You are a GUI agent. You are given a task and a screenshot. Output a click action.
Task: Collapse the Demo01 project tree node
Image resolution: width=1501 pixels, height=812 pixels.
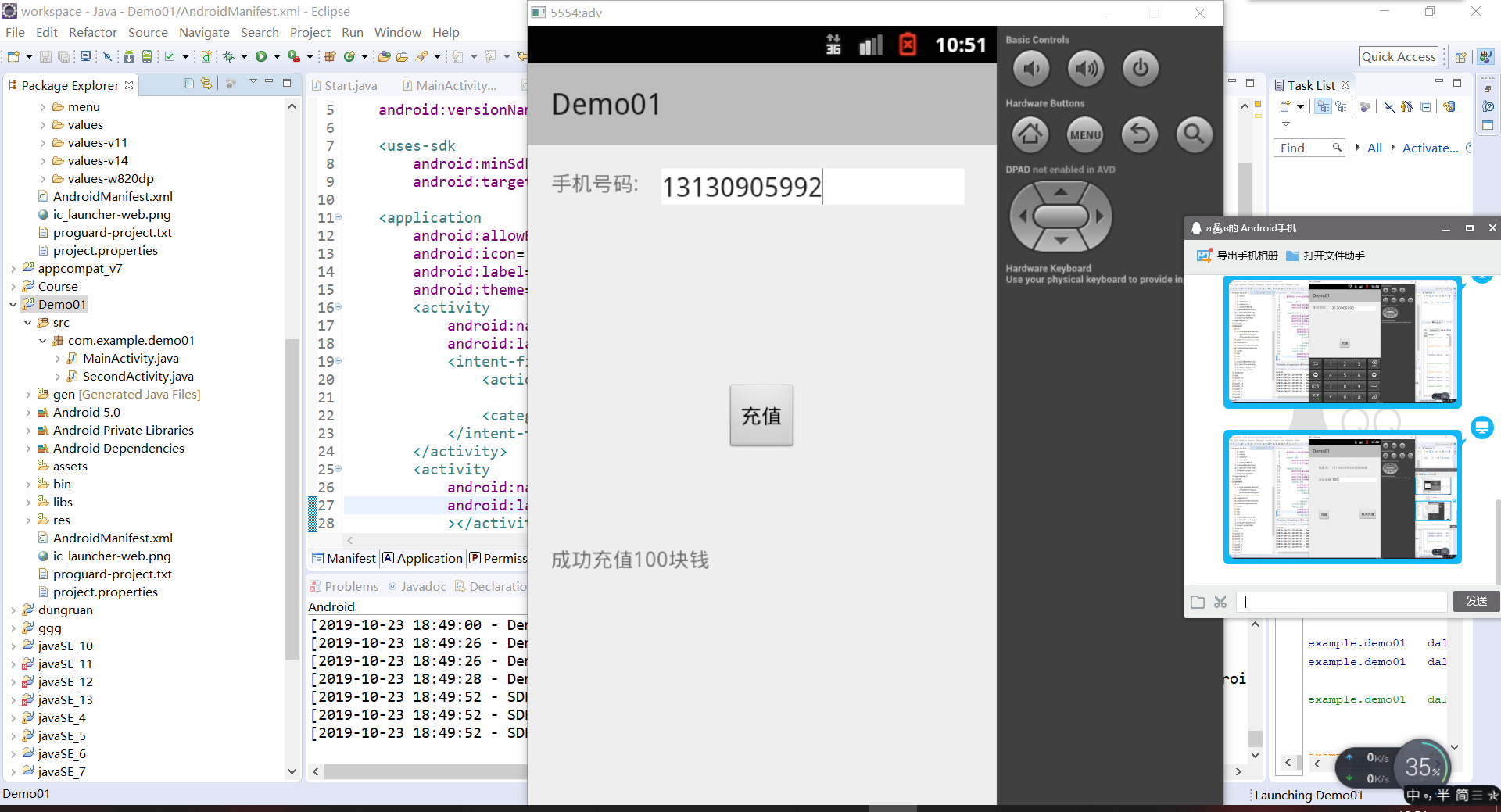(13, 305)
